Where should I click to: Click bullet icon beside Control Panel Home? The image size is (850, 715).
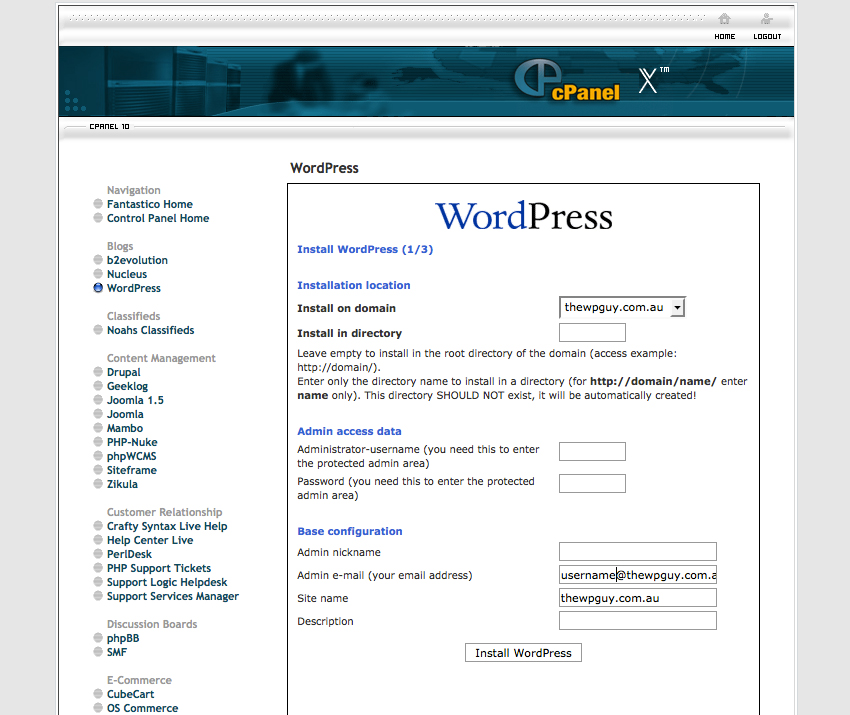pyautogui.click(x=98, y=218)
